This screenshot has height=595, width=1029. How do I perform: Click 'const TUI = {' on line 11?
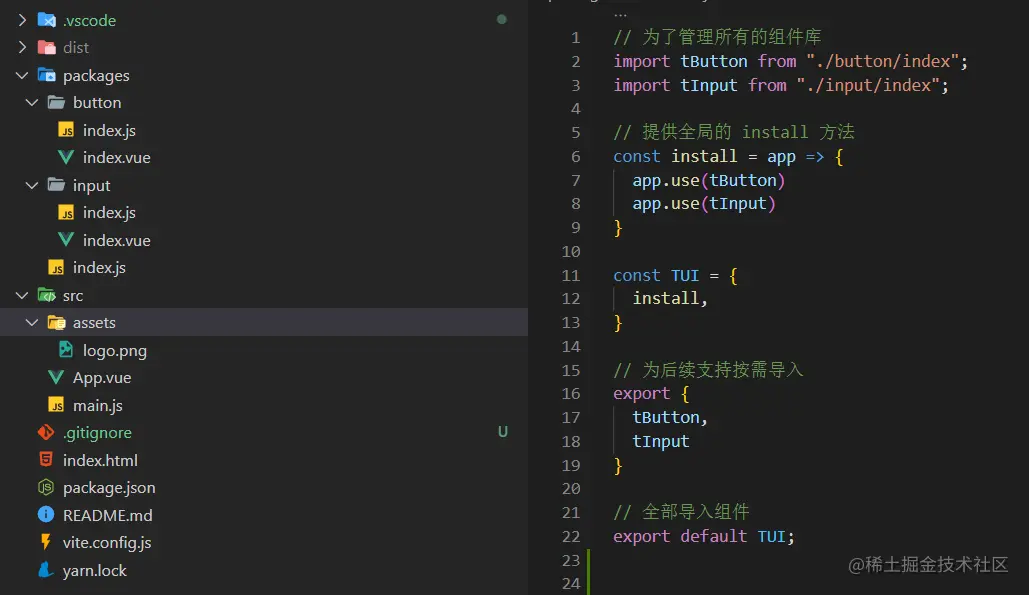[x=675, y=276]
